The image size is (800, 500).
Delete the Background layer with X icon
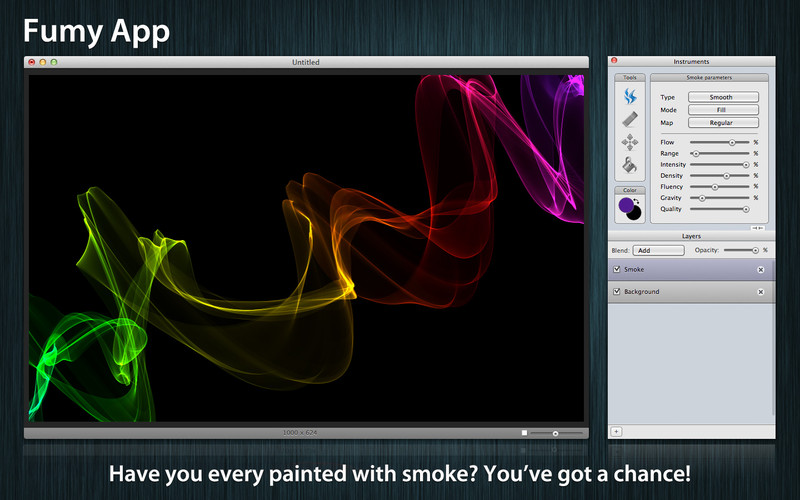point(760,292)
